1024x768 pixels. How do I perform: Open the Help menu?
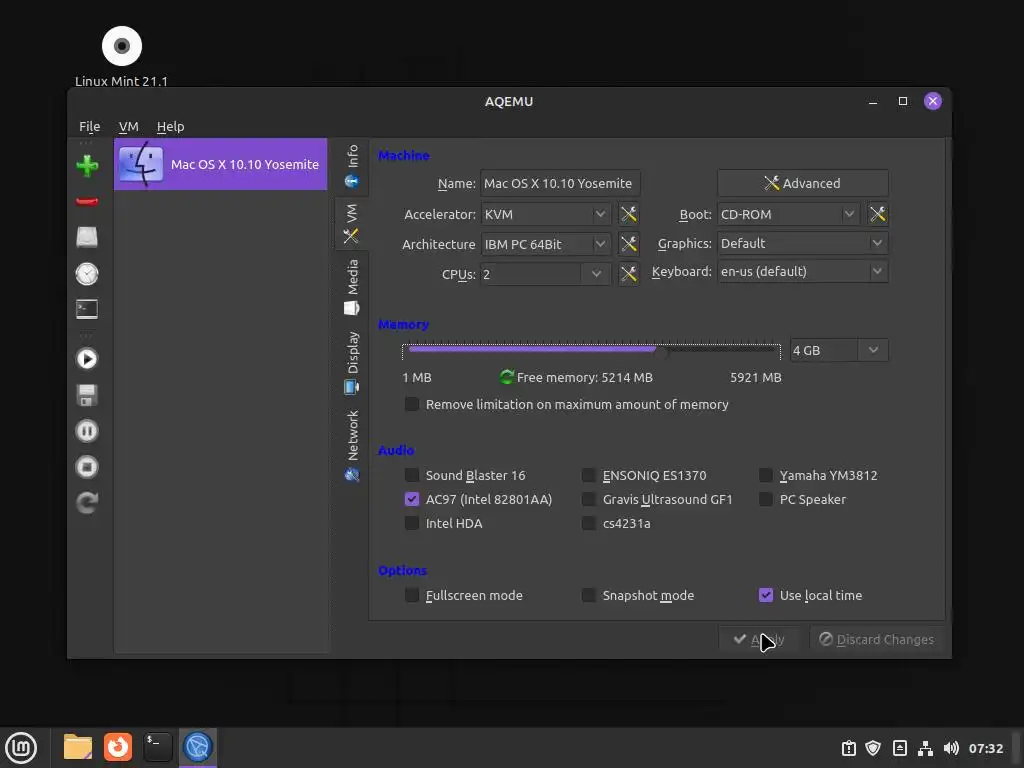click(170, 127)
